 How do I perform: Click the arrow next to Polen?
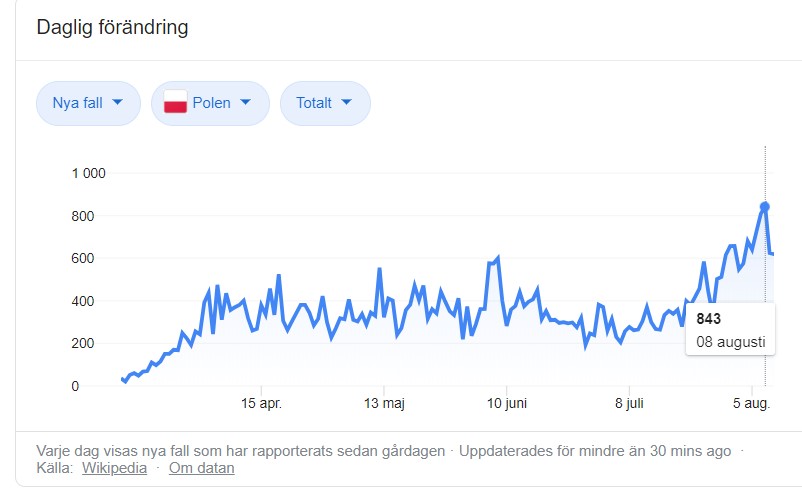click(246, 103)
